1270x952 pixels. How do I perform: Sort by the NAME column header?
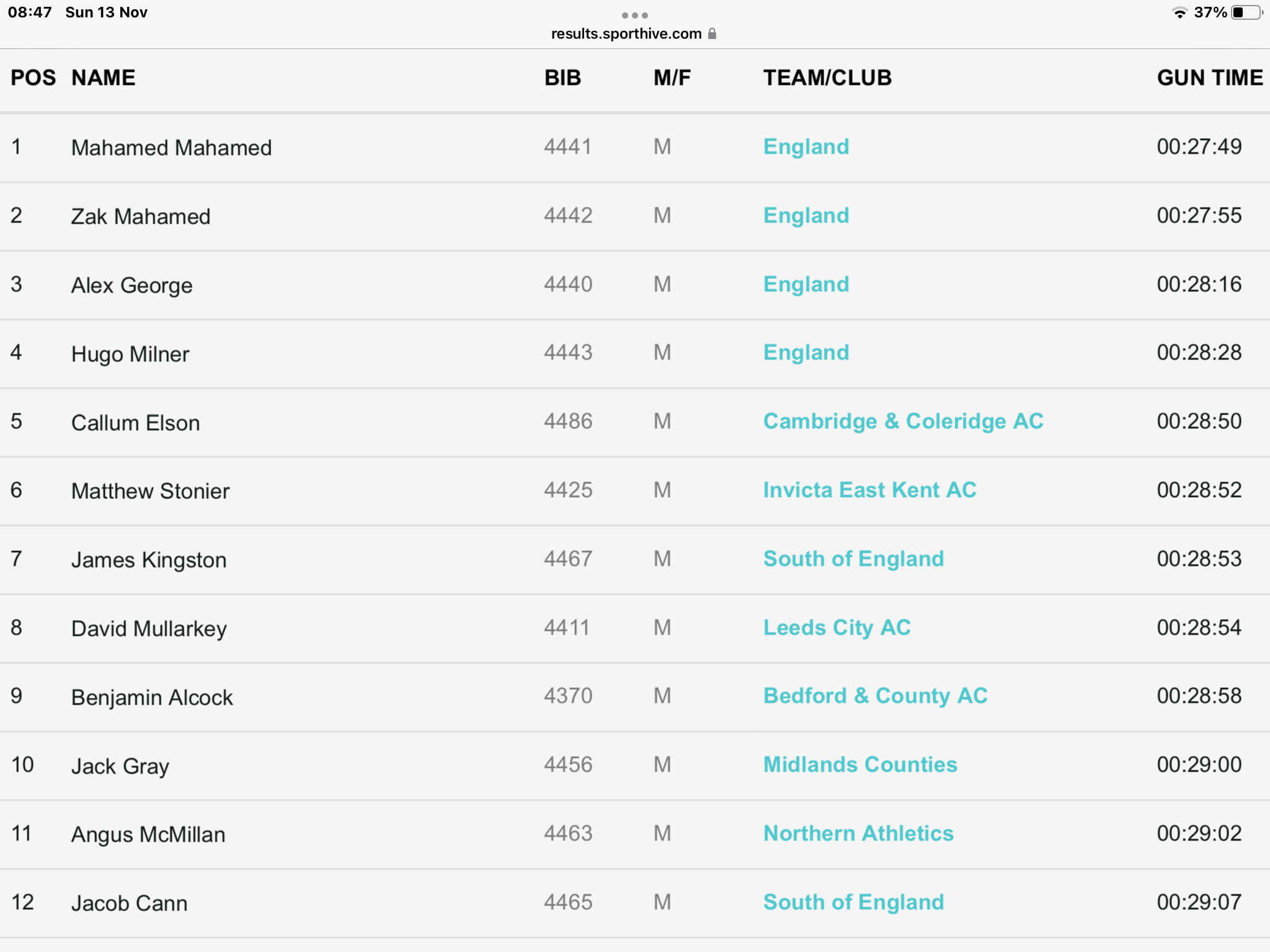103,78
